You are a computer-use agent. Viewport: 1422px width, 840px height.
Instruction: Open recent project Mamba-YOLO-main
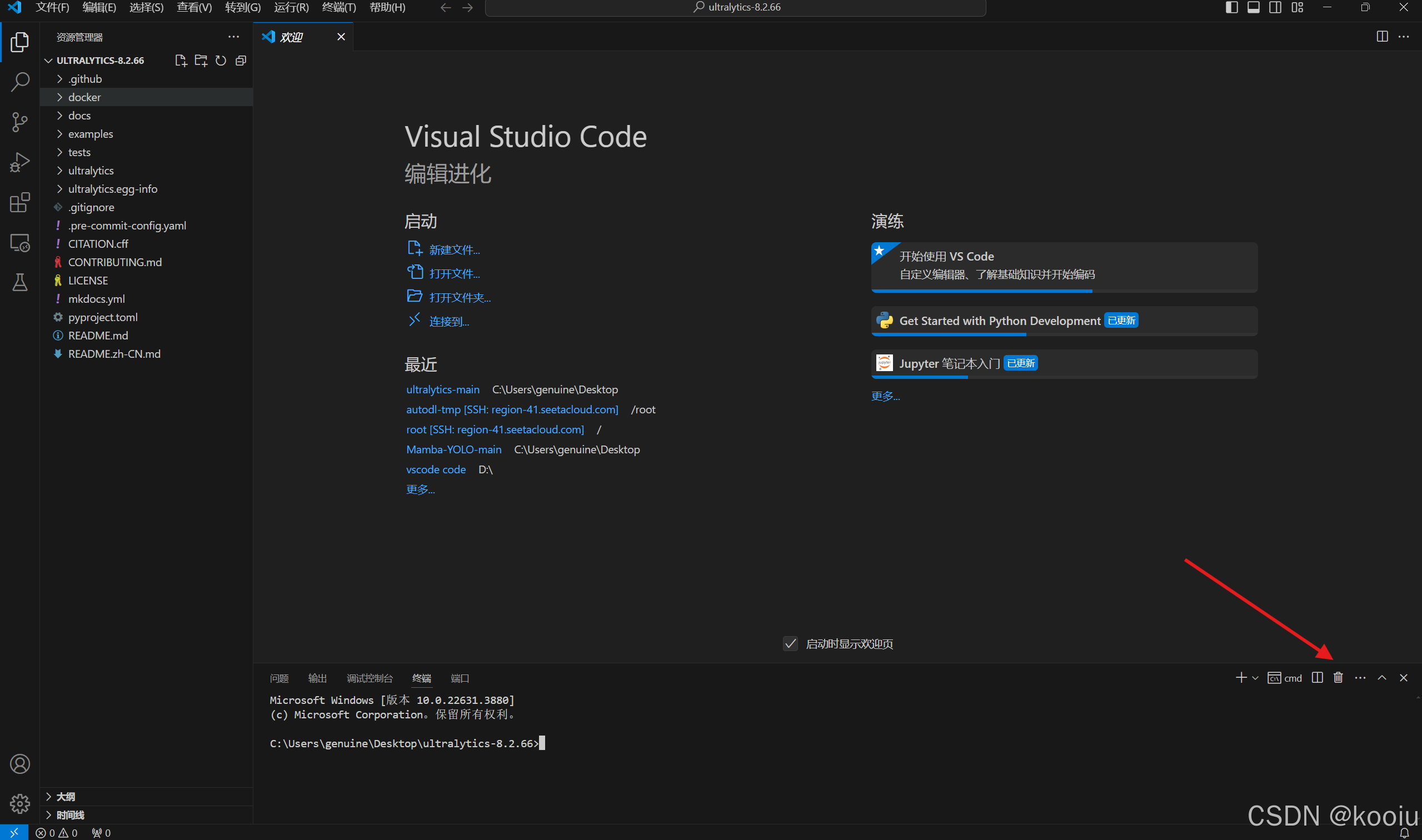coord(453,449)
